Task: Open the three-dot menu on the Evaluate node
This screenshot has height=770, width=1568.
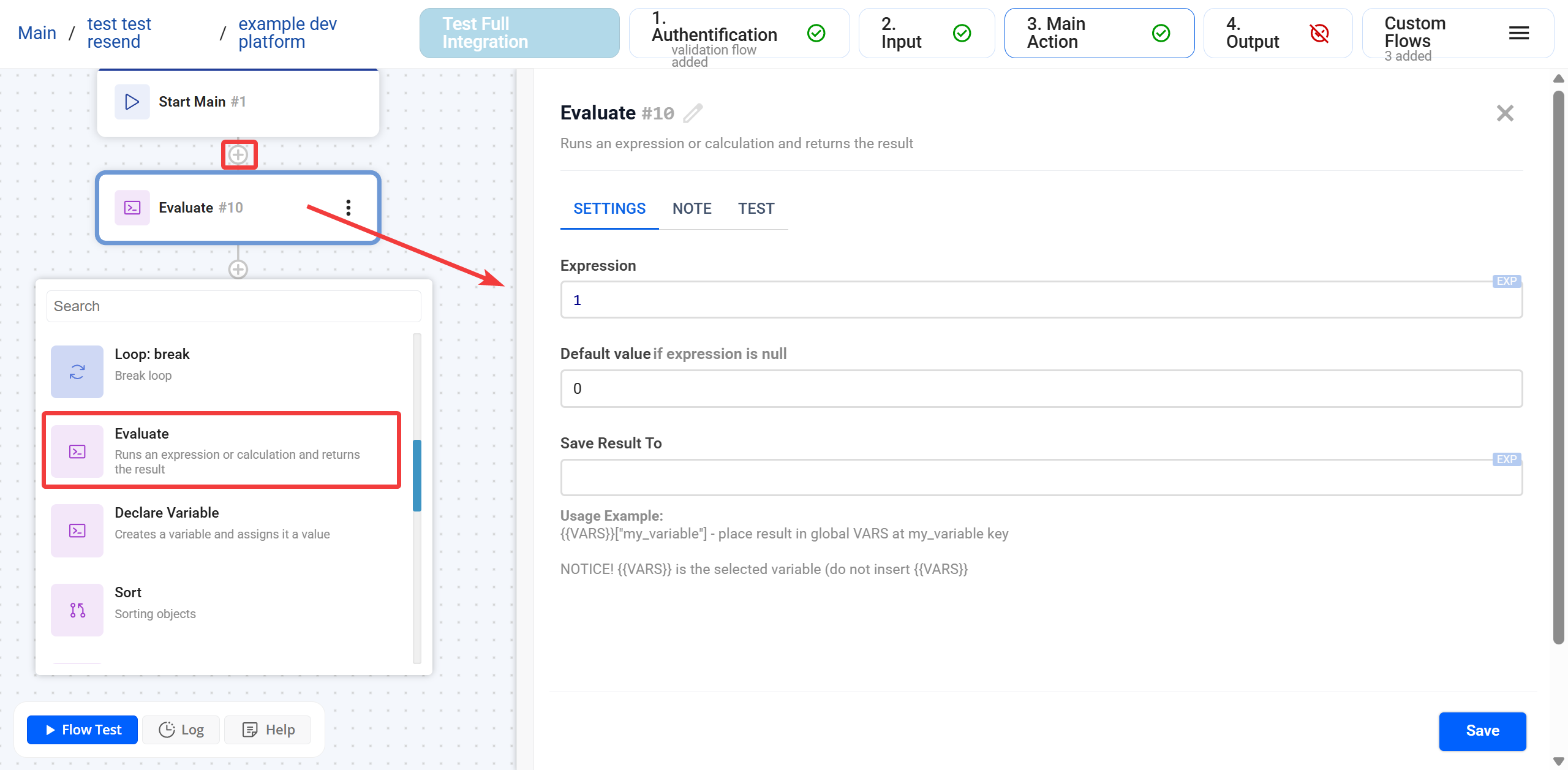Action: point(348,208)
